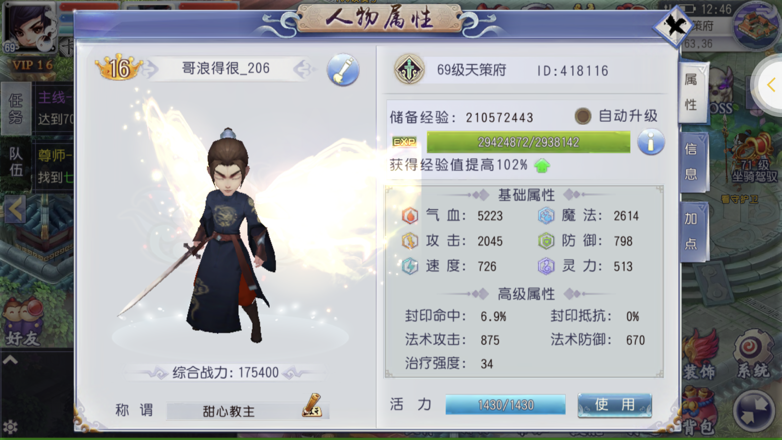
Task: Switch to the 加点 add points tab
Action: (x=692, y=231)
